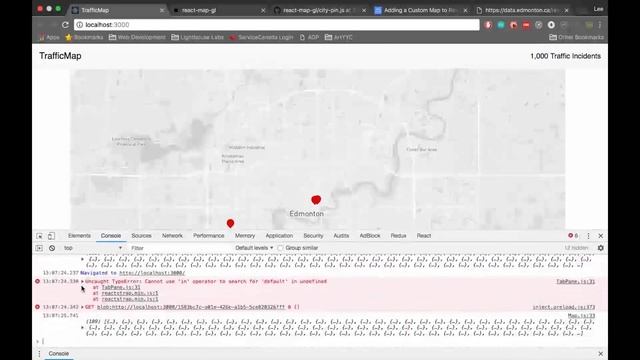
Task: Open the ADP bookmark
Action: (309, 37)
